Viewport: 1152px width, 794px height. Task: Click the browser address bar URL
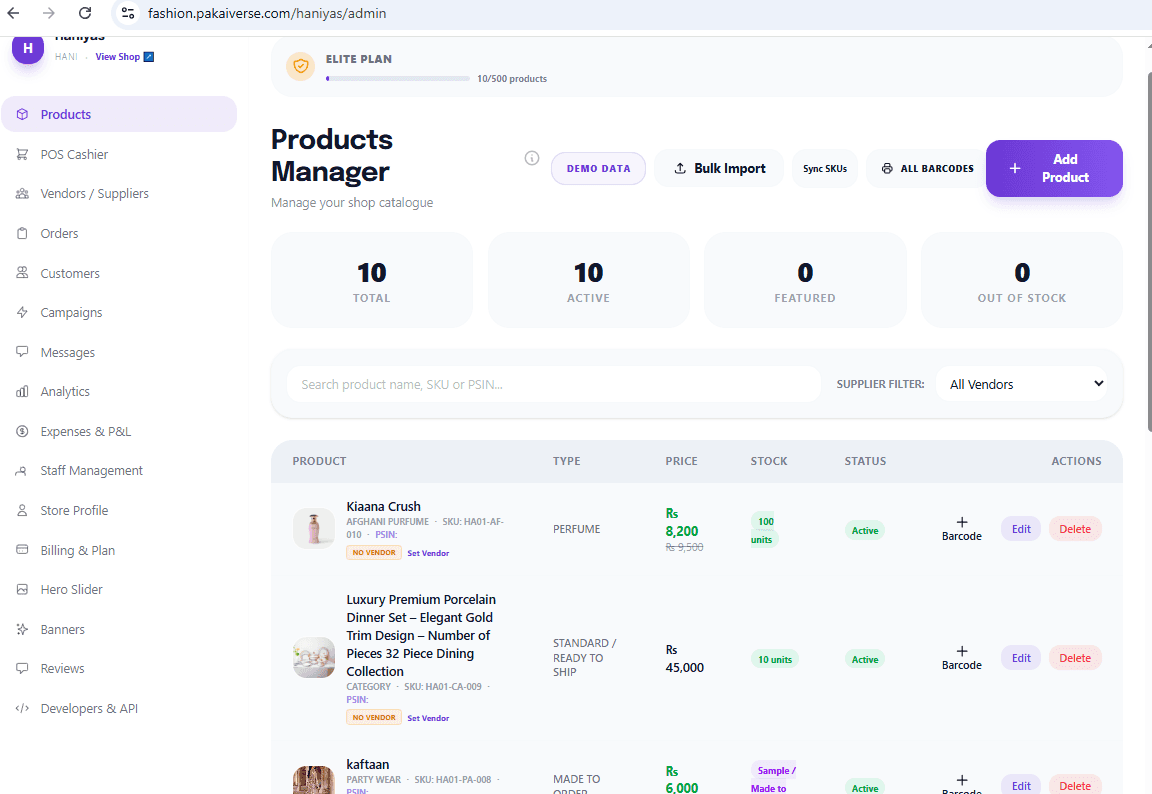click(x=267, y=13)
